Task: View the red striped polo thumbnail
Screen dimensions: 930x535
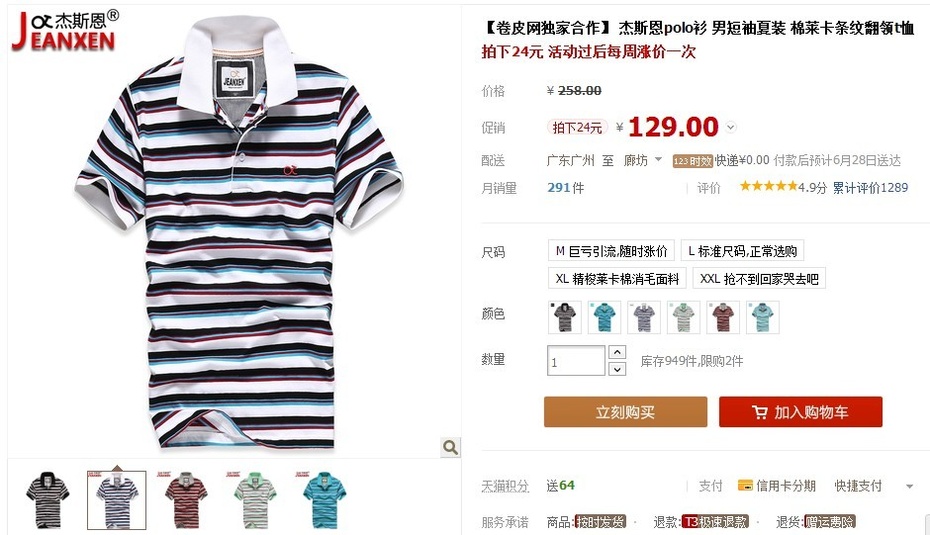Action: [186, 499]
